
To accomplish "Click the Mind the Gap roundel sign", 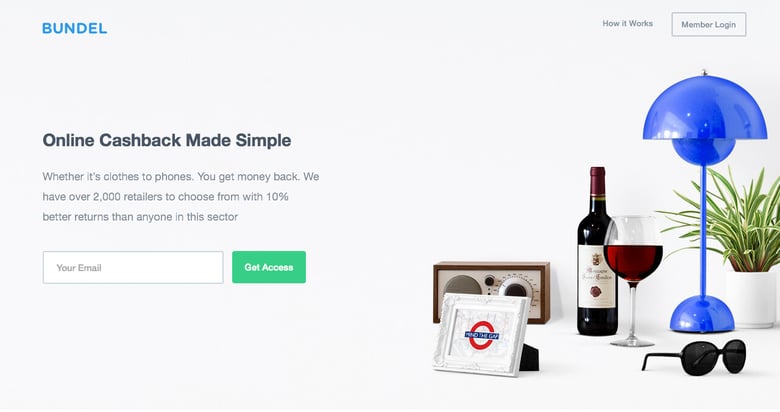I will [x=482, y=336].
